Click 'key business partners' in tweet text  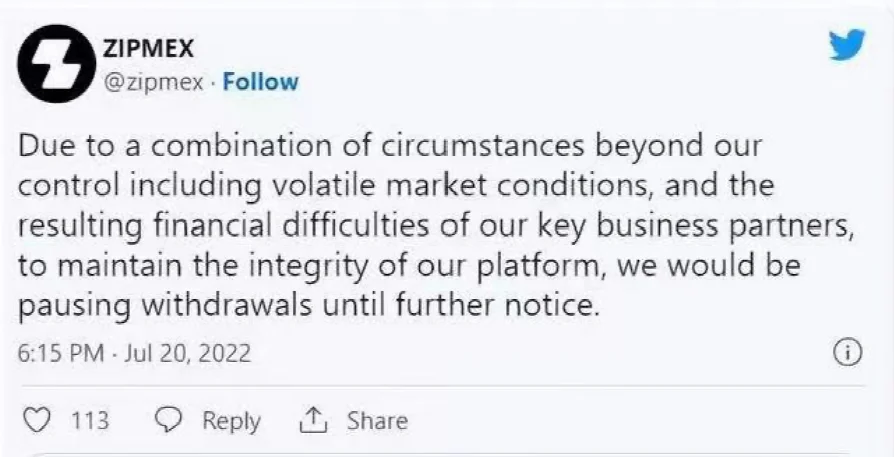(x=704, y=225)
